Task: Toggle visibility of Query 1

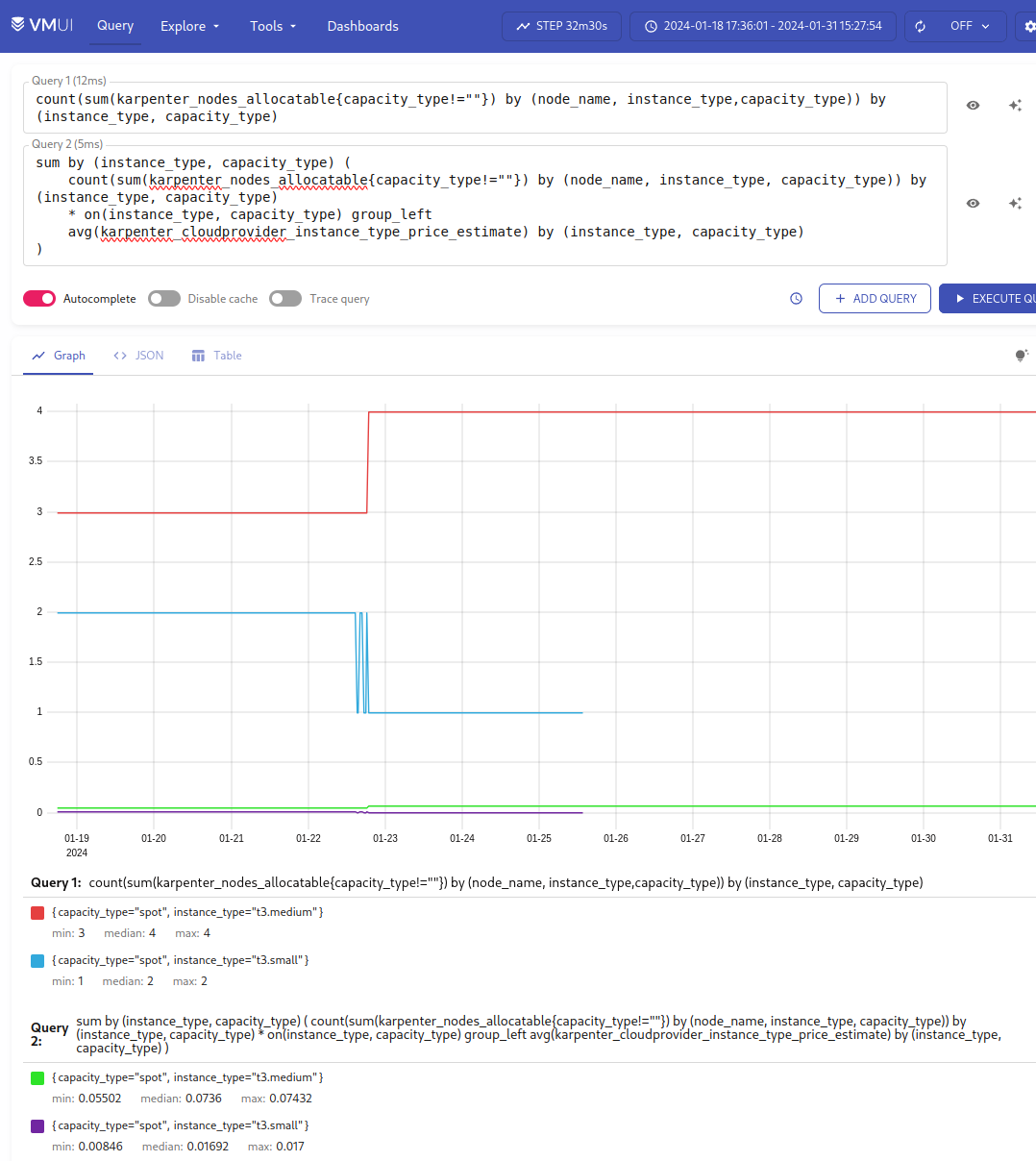Action: click(973, 106)
